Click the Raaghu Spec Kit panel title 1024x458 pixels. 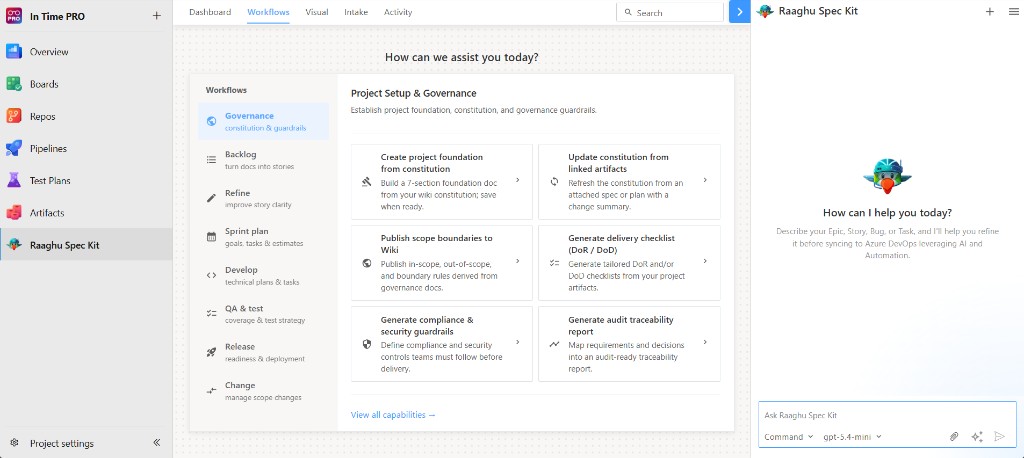point(818,11)
